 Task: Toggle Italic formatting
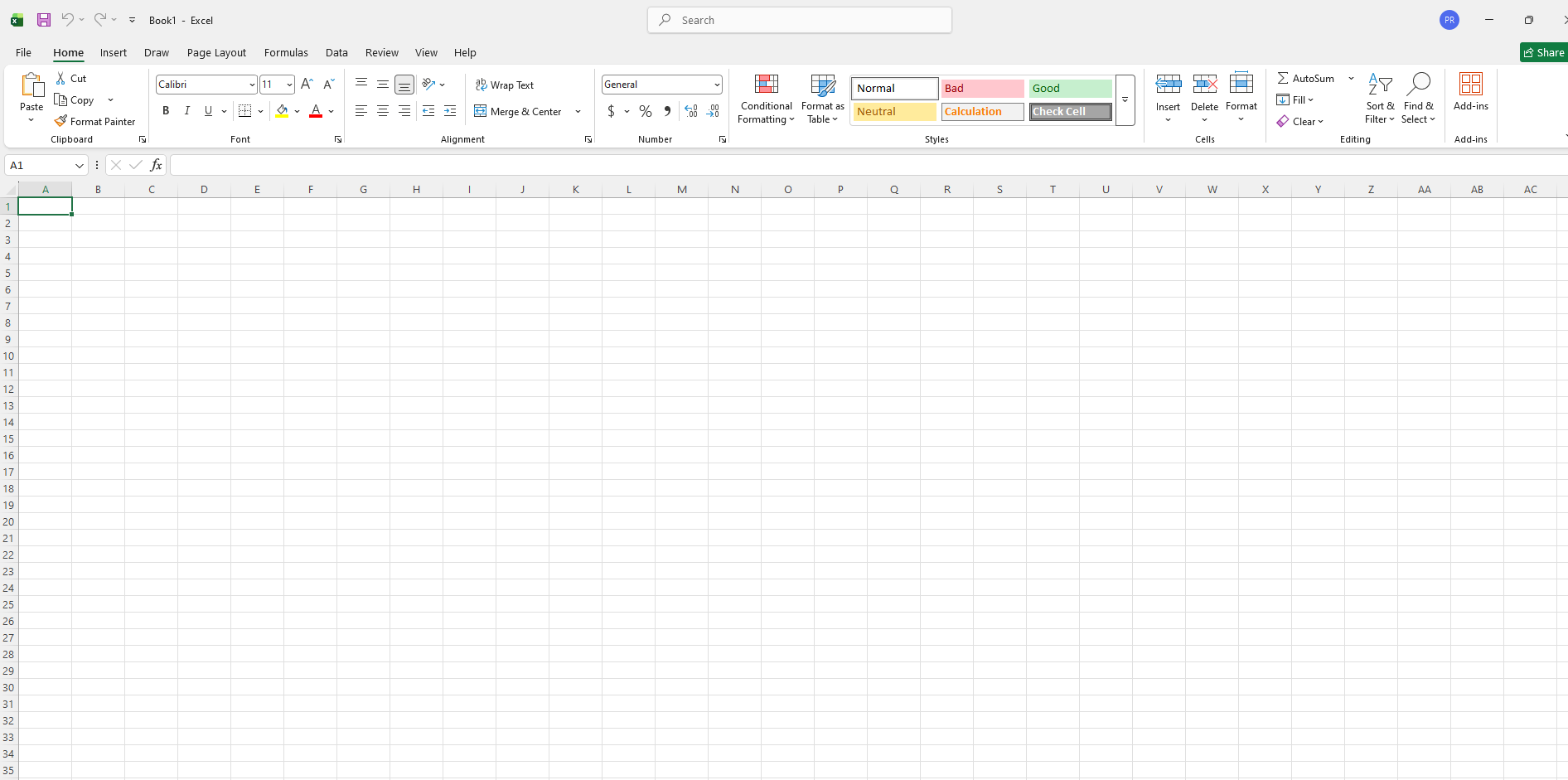click(x=187, y=111)
